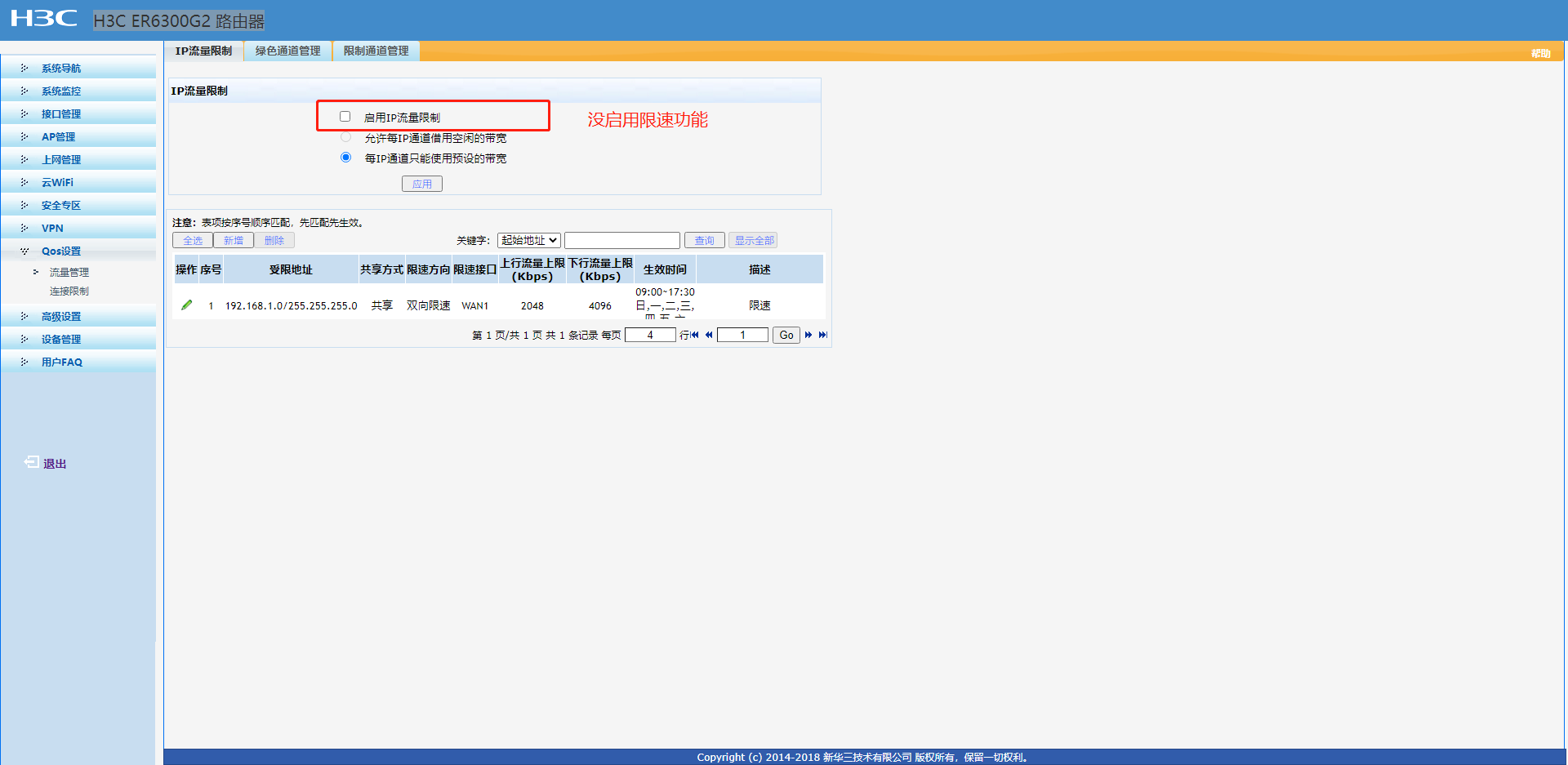This screenshot has width=1568, height=765.
Task: Click the 应用 apply button
Action: coord(422,184)
